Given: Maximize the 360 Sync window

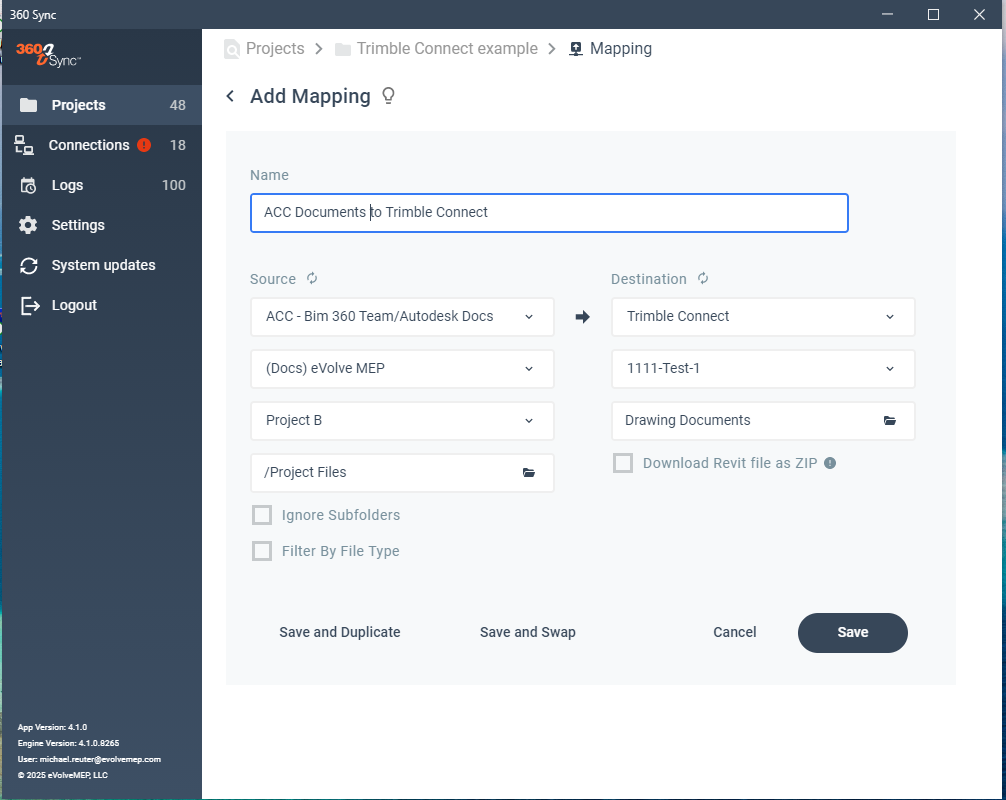Looking at the screenshot, I should pos(934,14).
